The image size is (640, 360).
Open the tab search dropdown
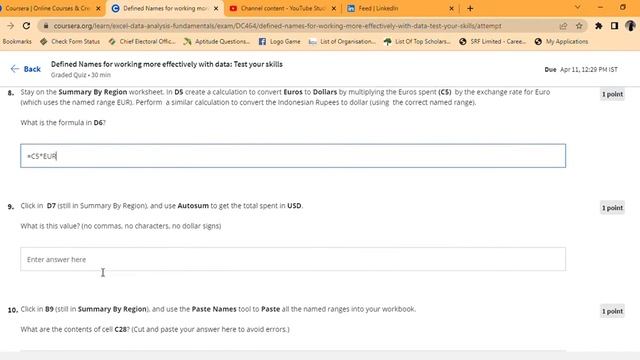[x=578, y=7]
